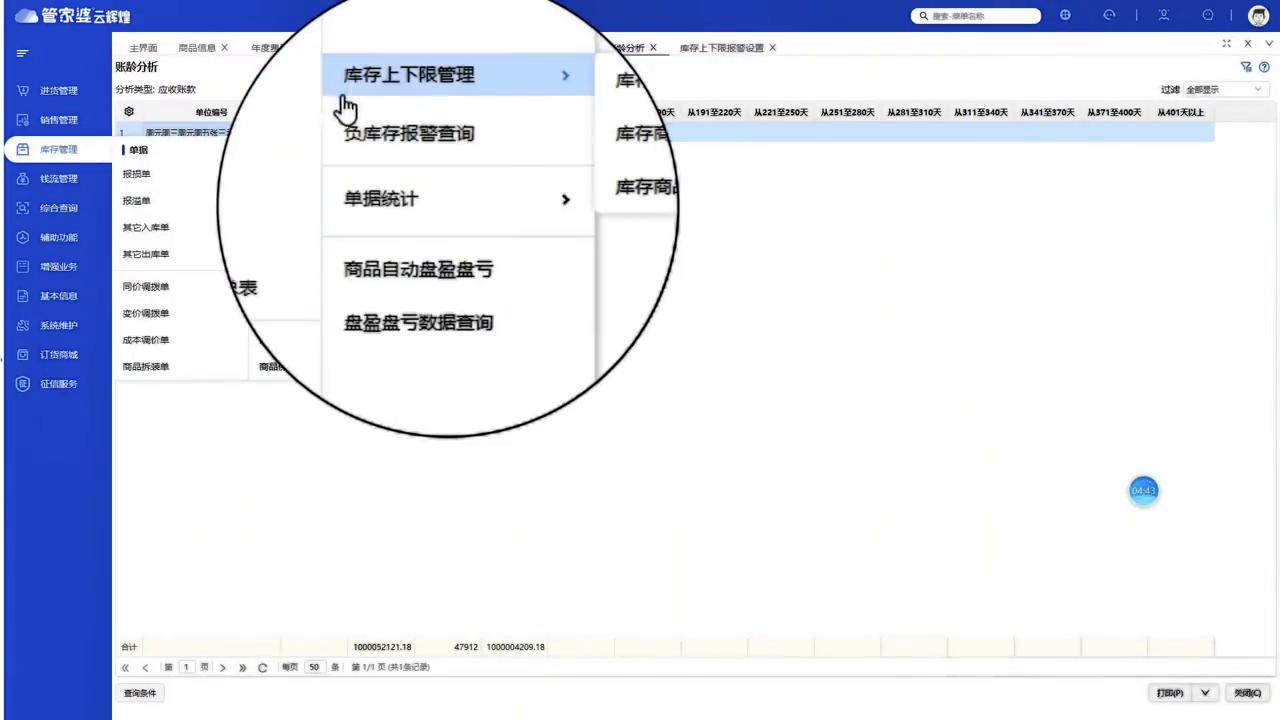Open the help question-mark icon

pyautogui.click(x=1264, y=66)
